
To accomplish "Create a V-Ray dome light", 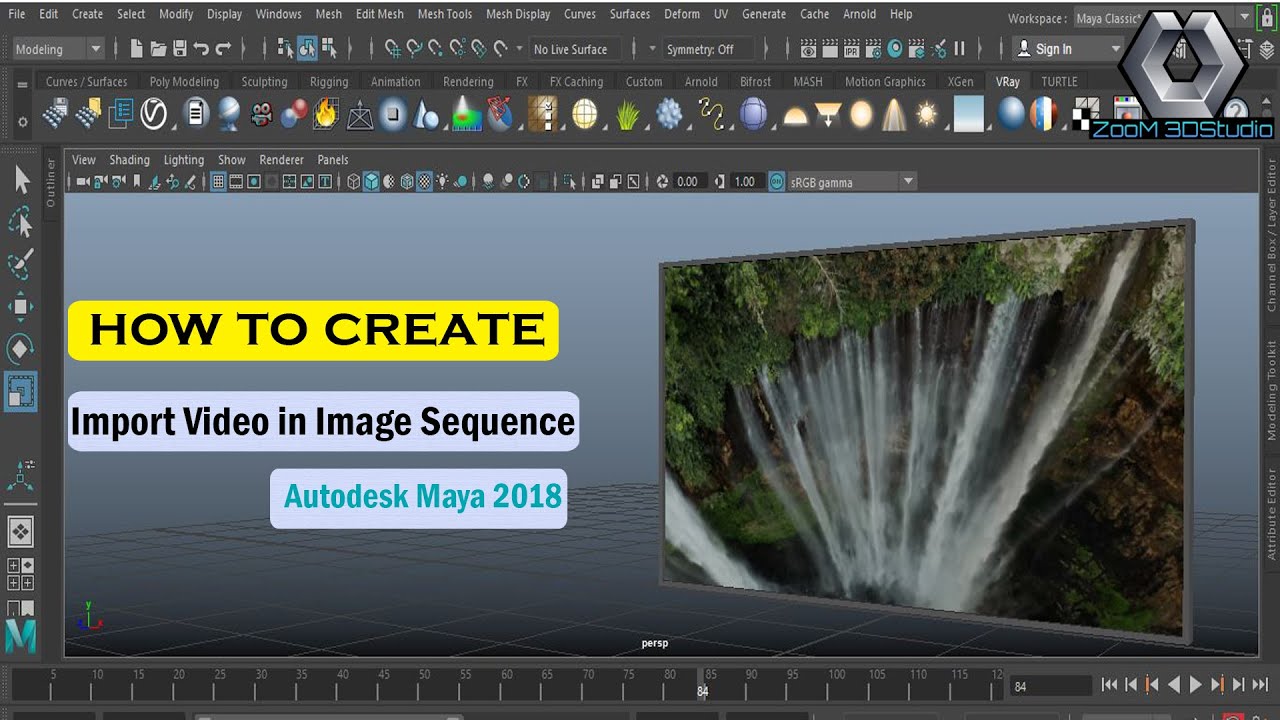I will 795,116.
